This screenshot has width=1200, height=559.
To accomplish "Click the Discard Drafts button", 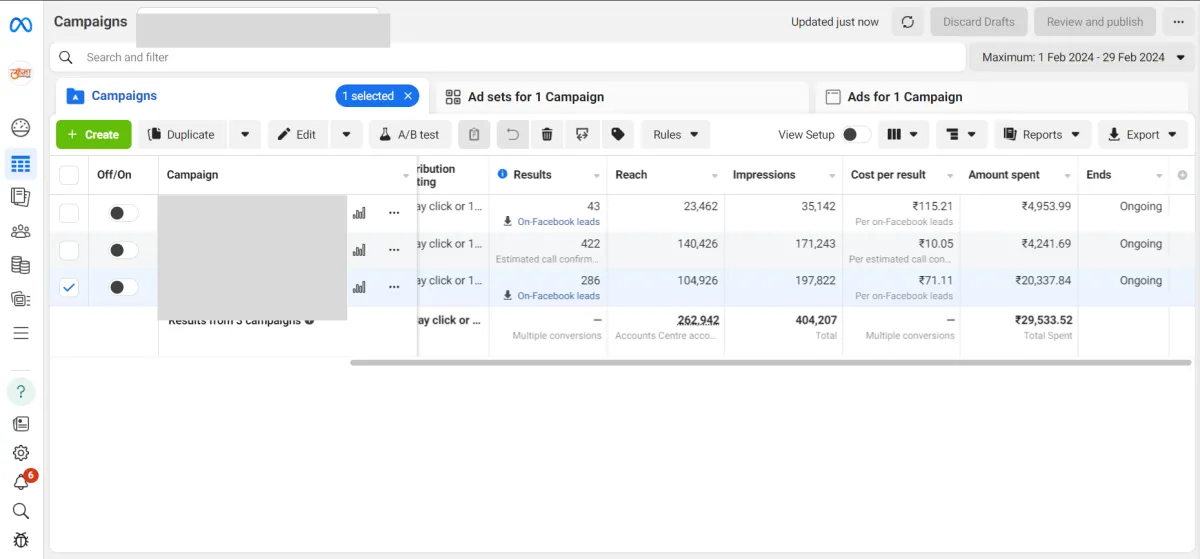I will (x=979, y=22).
